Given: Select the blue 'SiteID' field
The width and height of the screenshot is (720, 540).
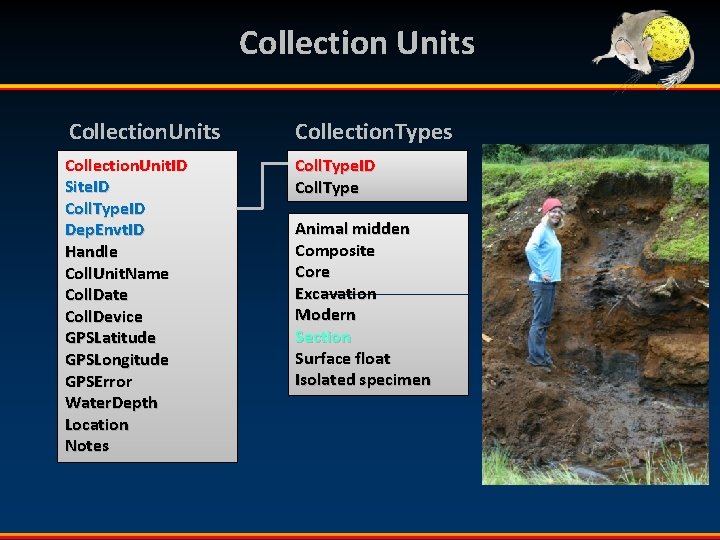Looking at the screenshot, I should point(87,186).
